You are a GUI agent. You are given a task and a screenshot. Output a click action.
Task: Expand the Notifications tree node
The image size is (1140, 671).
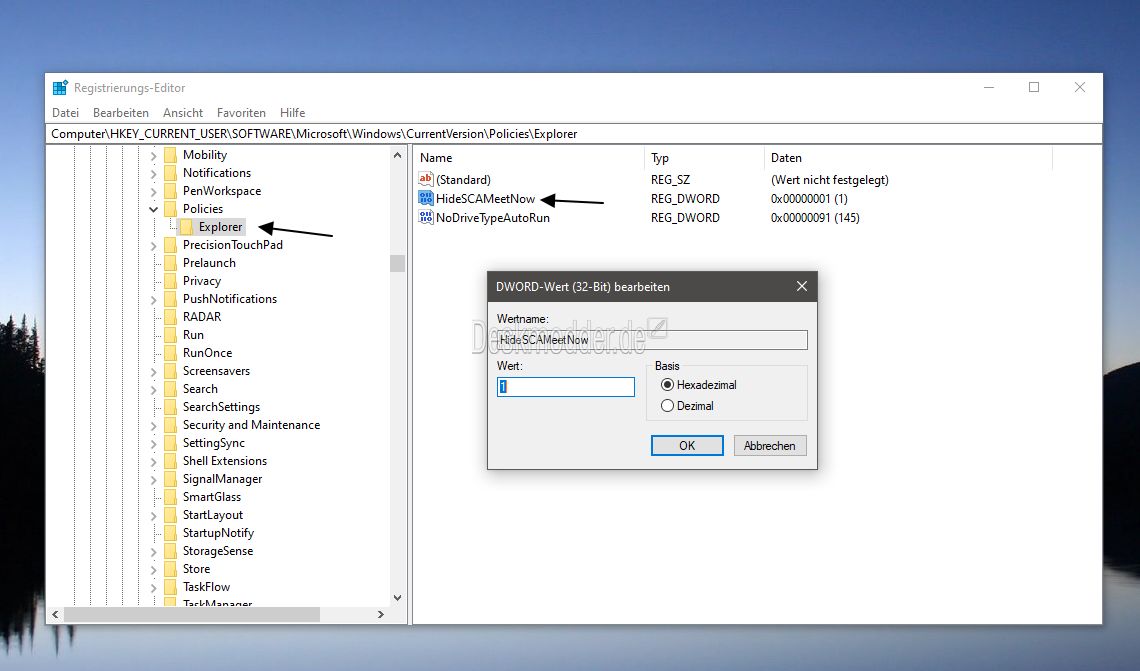coord(153,174)
